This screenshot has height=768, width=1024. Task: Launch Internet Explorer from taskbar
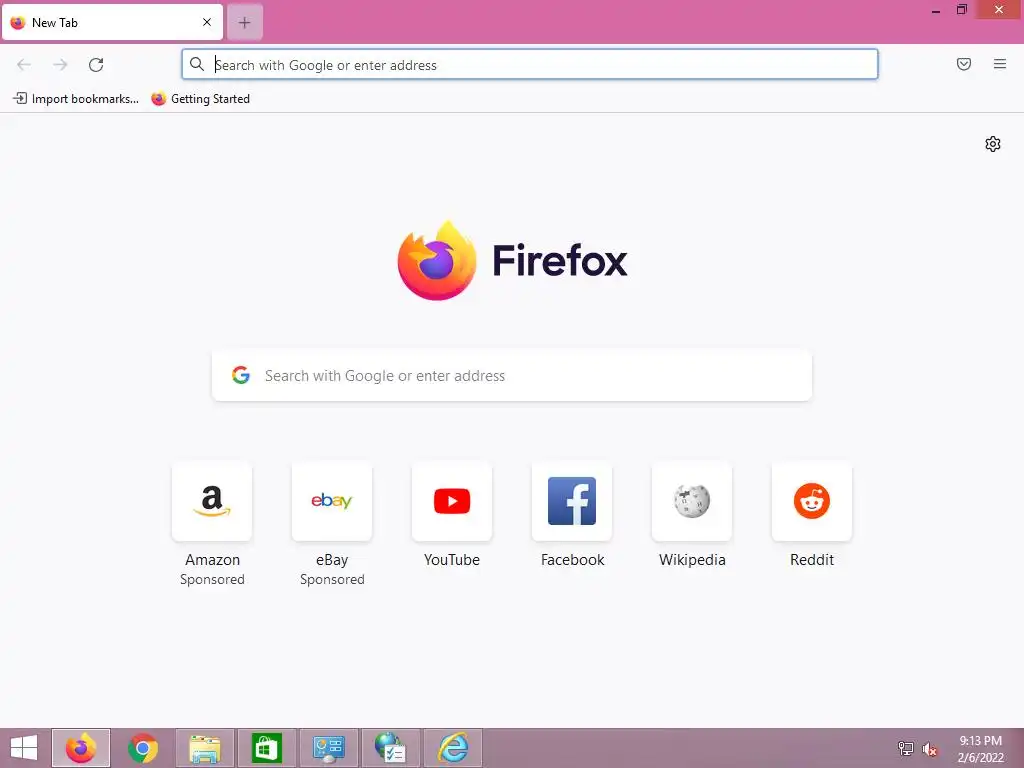[453, 748]
